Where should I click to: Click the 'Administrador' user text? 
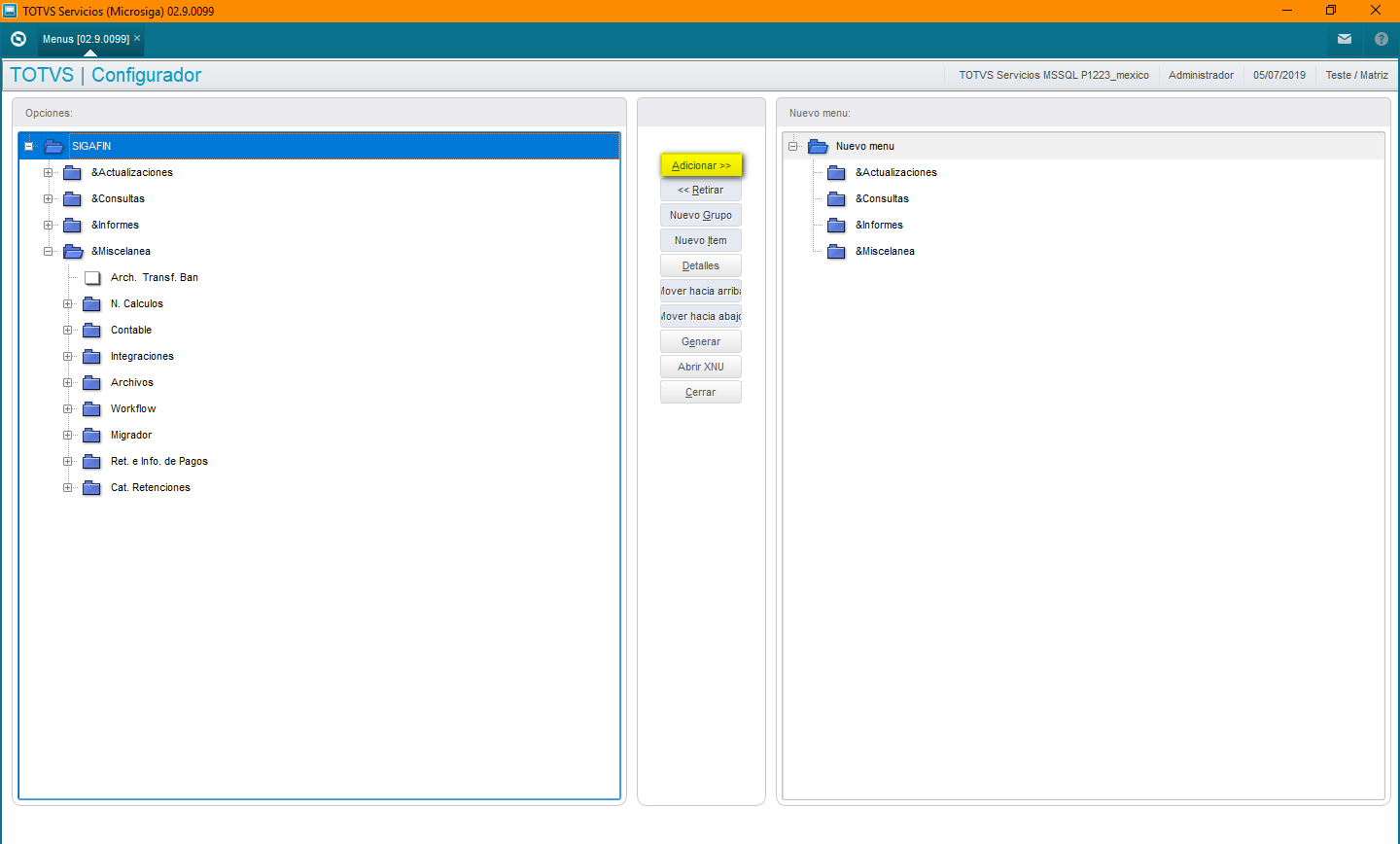pos(1201,75)
